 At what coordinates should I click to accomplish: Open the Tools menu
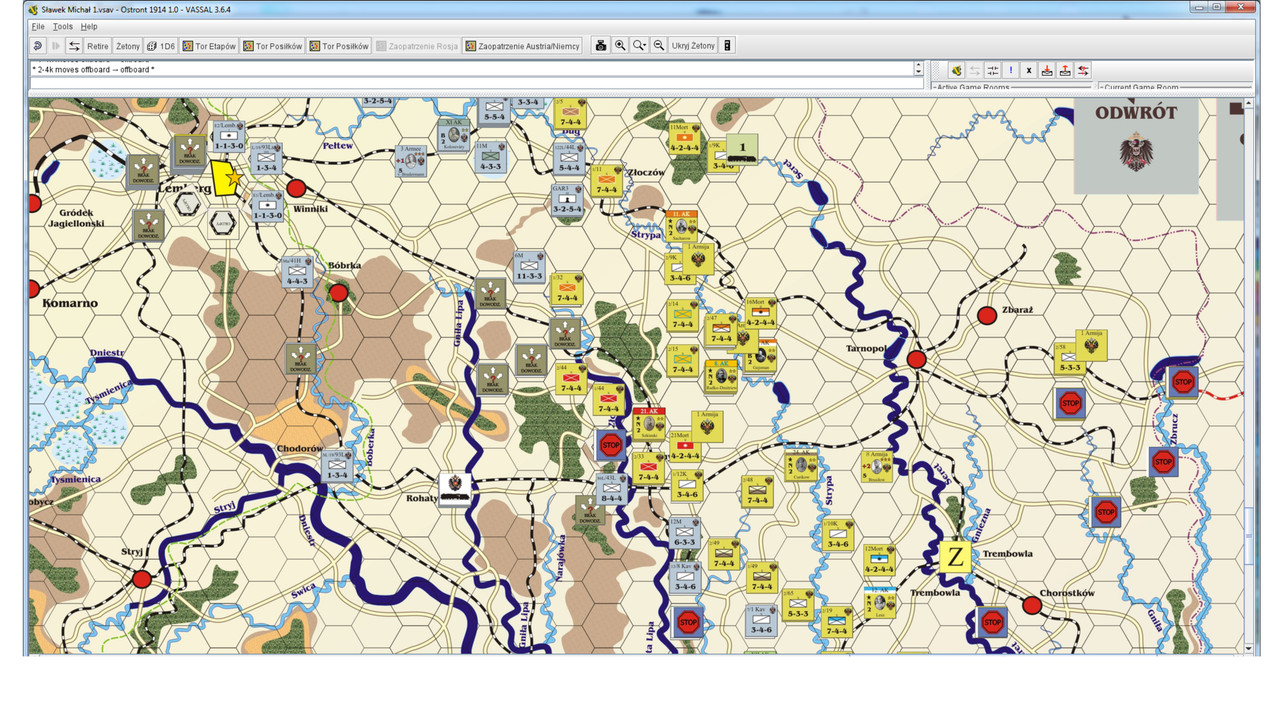[62, 27]
